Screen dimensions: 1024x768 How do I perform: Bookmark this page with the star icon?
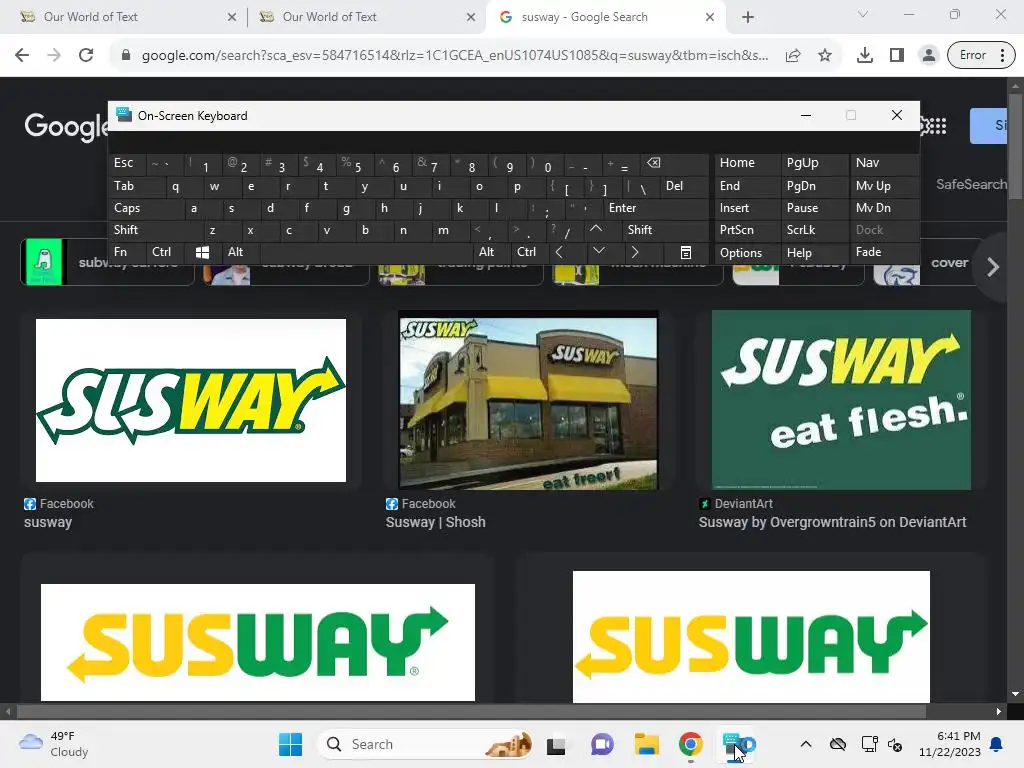[x=825, y=55]
